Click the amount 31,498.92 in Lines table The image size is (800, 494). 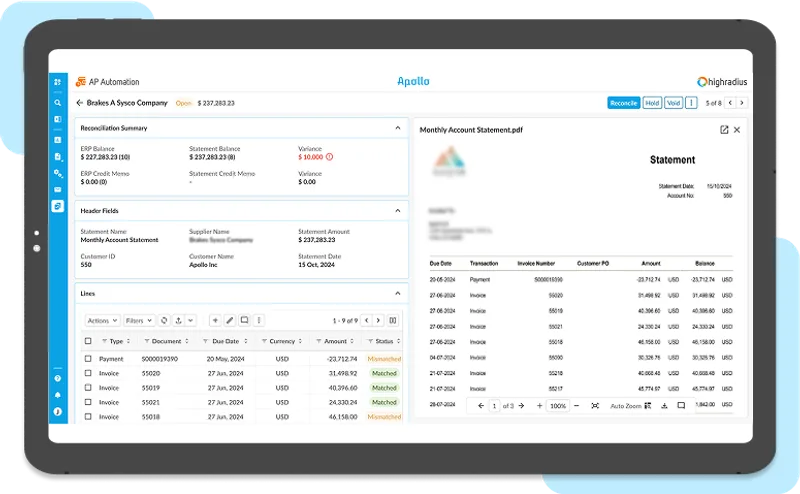coord(343,373)
